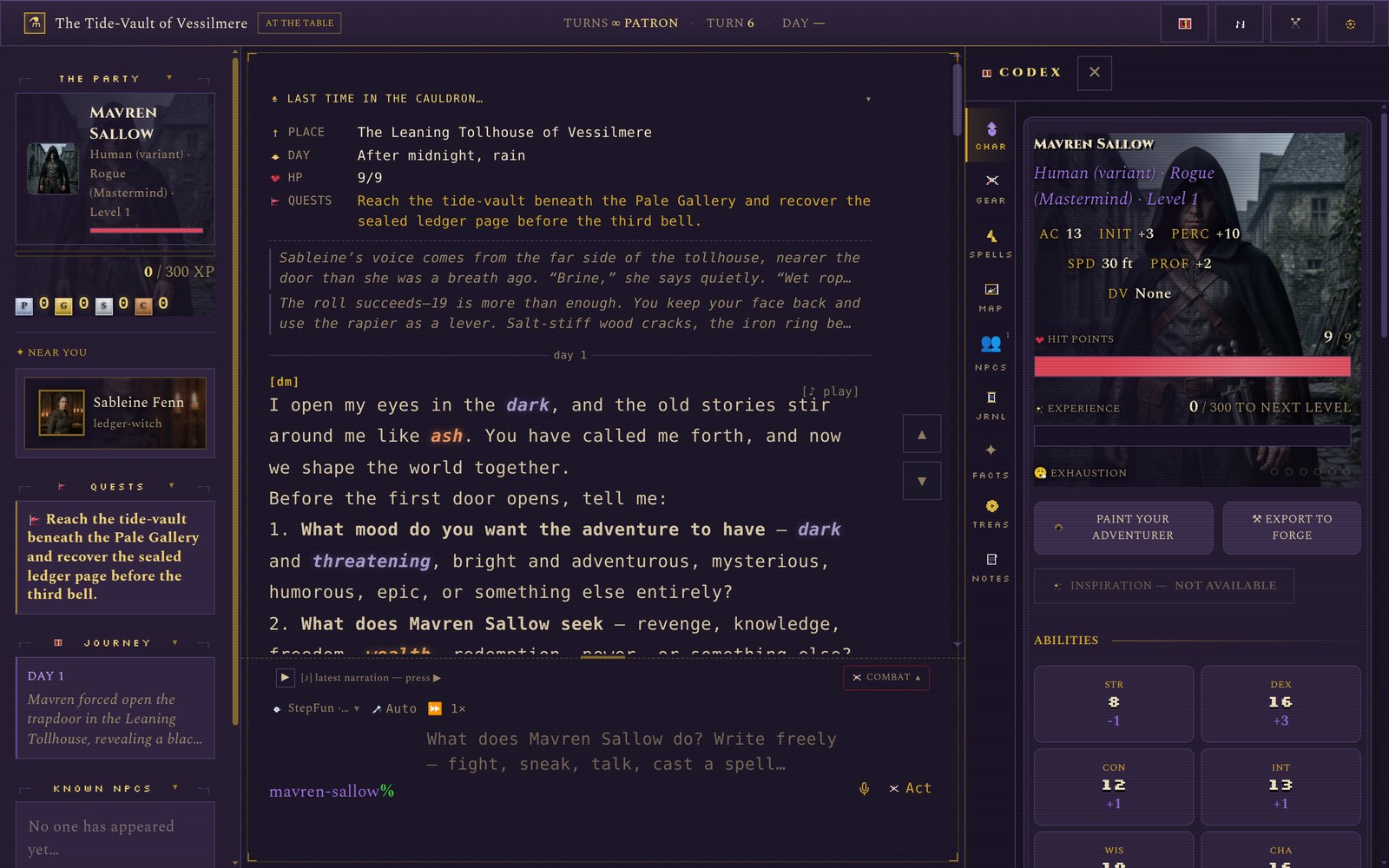Click the 'threatening' highlighted keyword
Screen dimensions: 1389x868
point(372,562)
